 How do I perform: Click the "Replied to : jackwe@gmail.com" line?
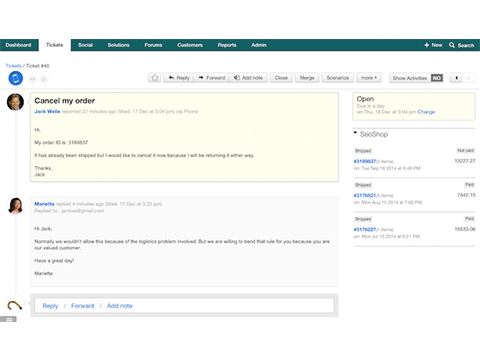click(x=69, y=211)
